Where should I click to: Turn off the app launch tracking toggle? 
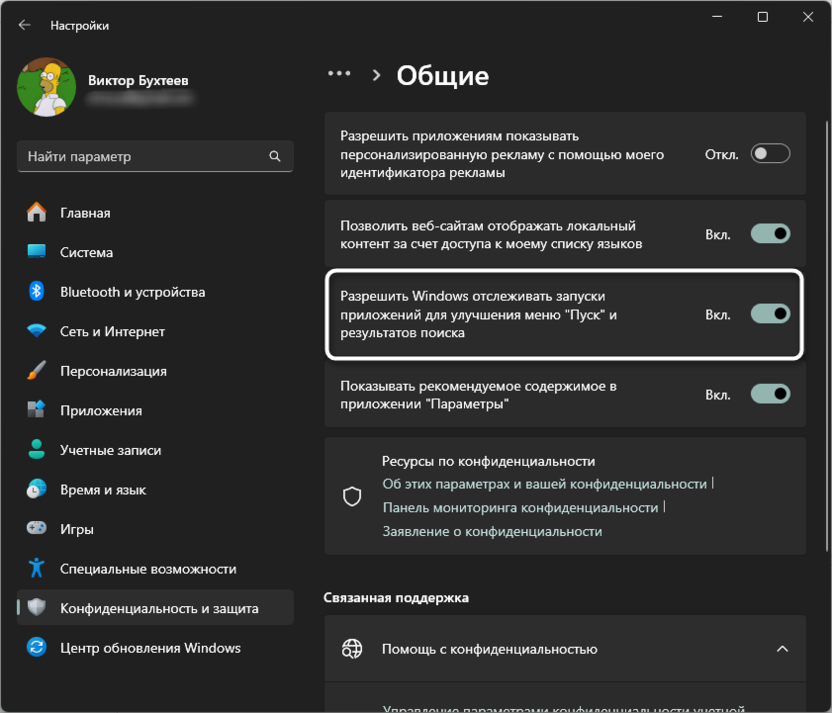pyautogui.click(x=770, y=314)
